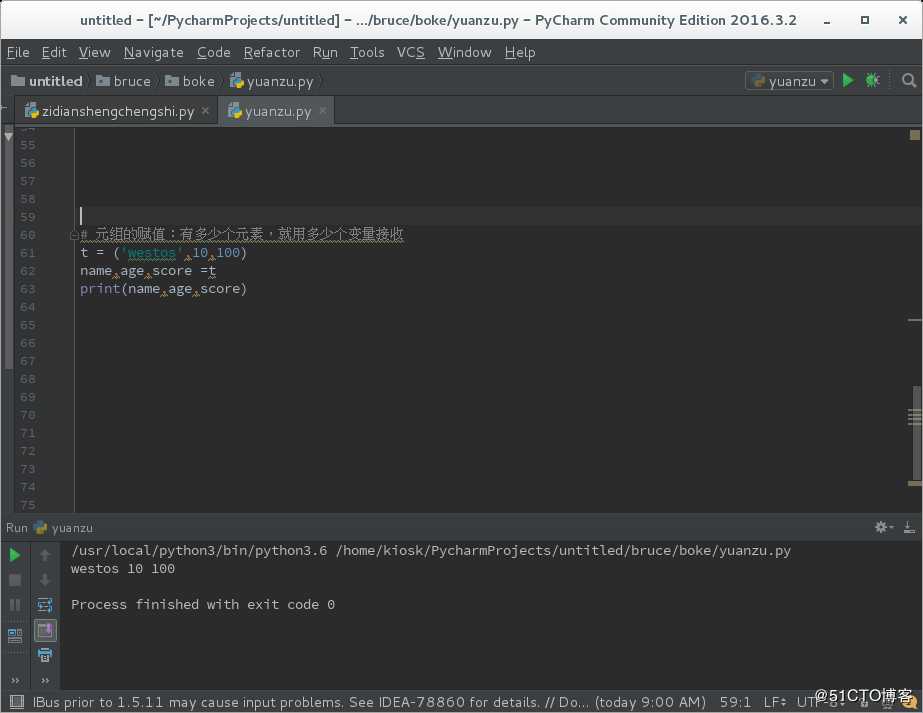
Task: Open the Code menu
Action: (213, 52)
